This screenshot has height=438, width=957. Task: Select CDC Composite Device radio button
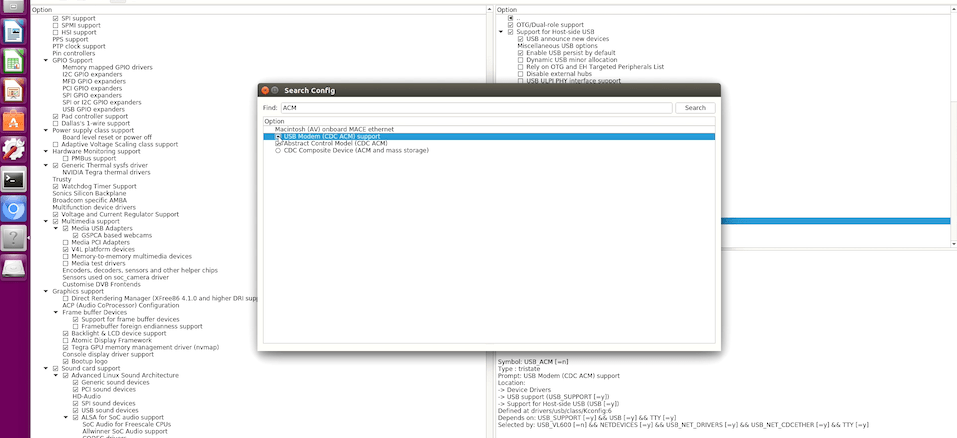pos(278,151)
